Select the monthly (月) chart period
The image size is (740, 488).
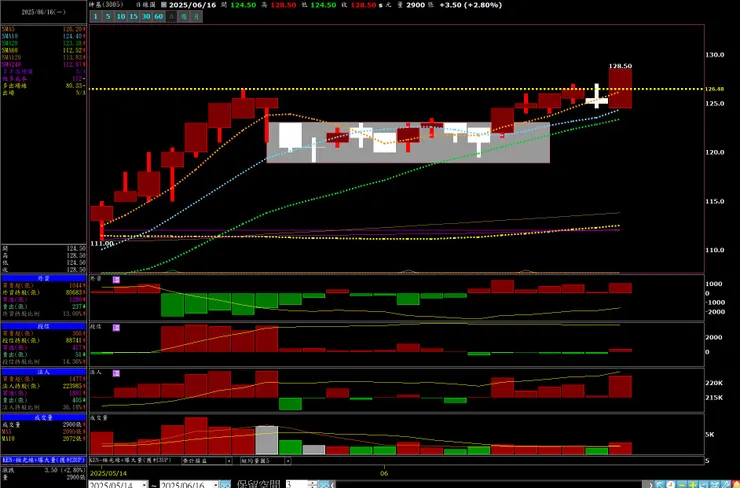196,17
